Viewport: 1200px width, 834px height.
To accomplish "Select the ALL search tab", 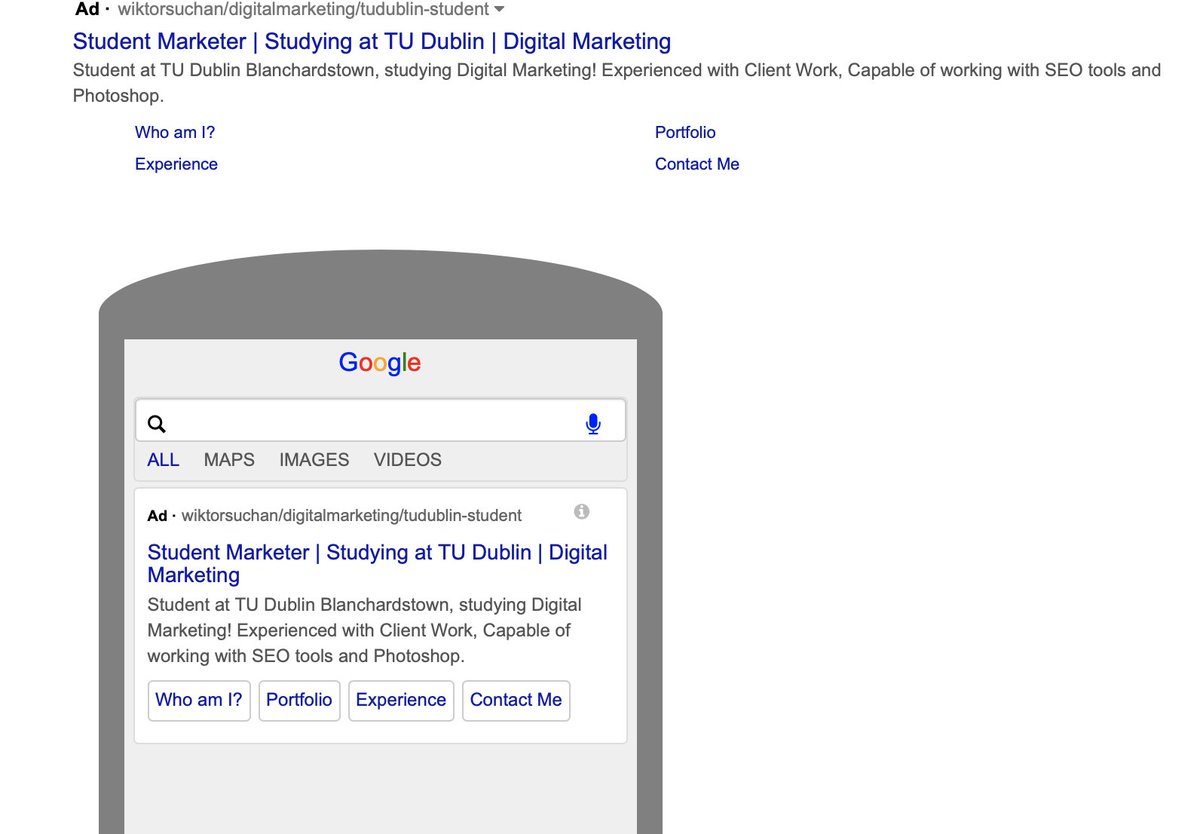I will coord(163,460).
